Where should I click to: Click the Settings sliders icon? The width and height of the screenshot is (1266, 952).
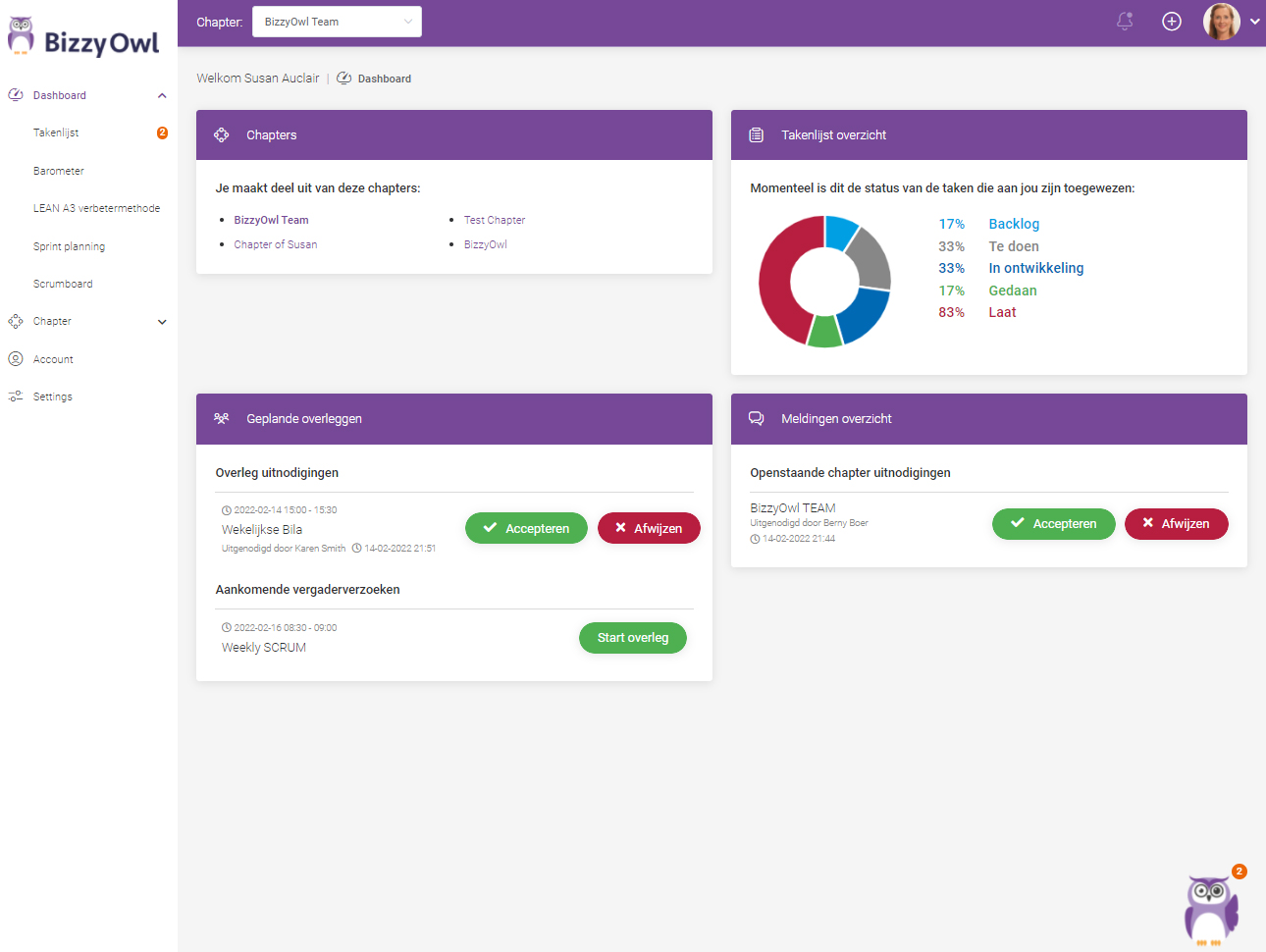pos(16,397)
